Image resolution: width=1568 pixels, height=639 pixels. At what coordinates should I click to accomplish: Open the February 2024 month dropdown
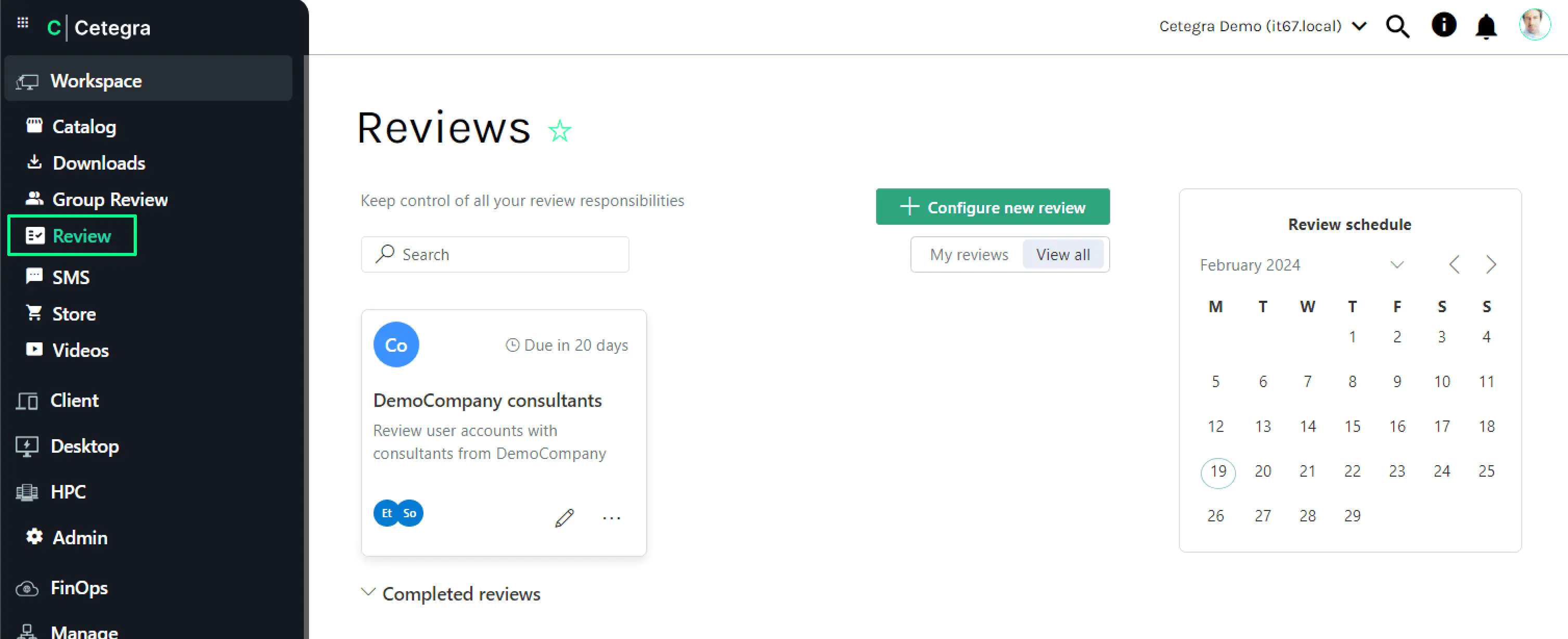pos(1397,265)
